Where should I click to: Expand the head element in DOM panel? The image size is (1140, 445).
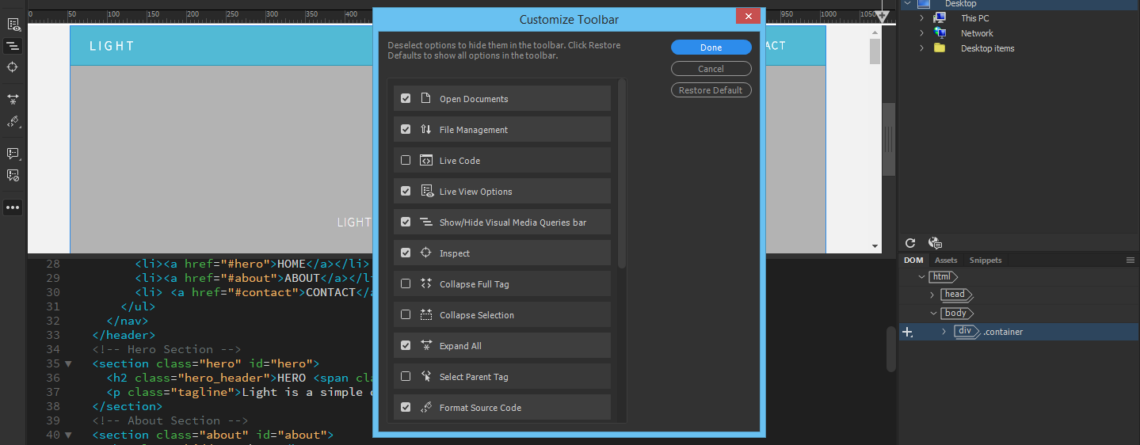(x=932, y=295)
